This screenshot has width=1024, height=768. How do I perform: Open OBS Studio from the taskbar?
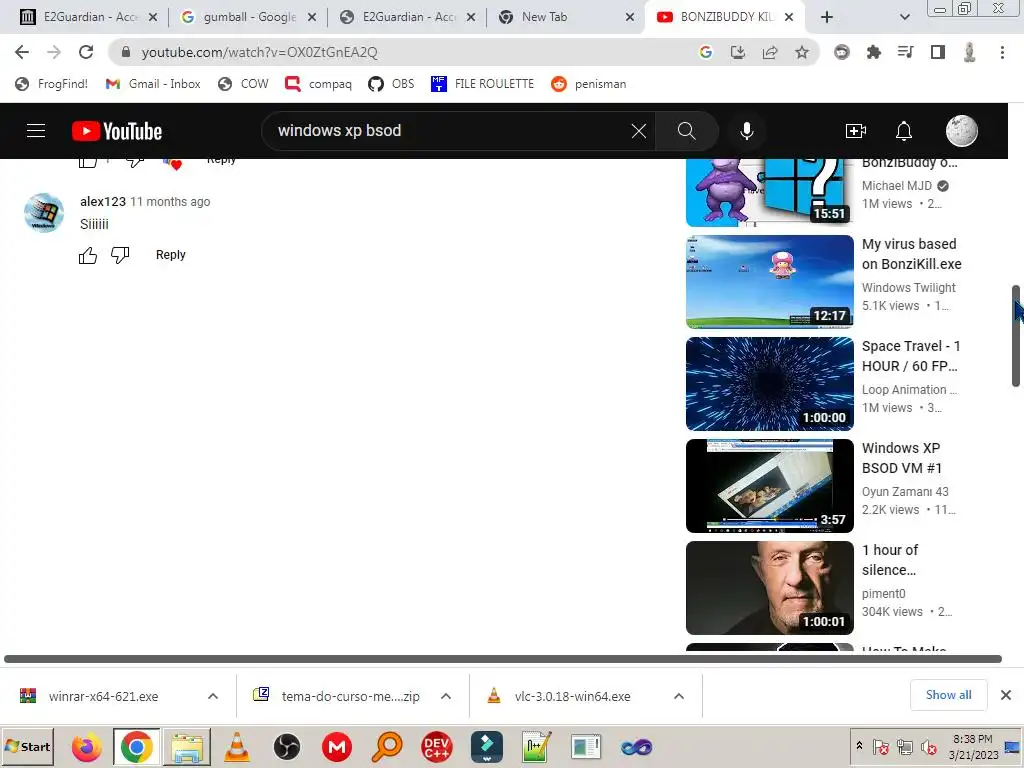[x=287, y=747]
